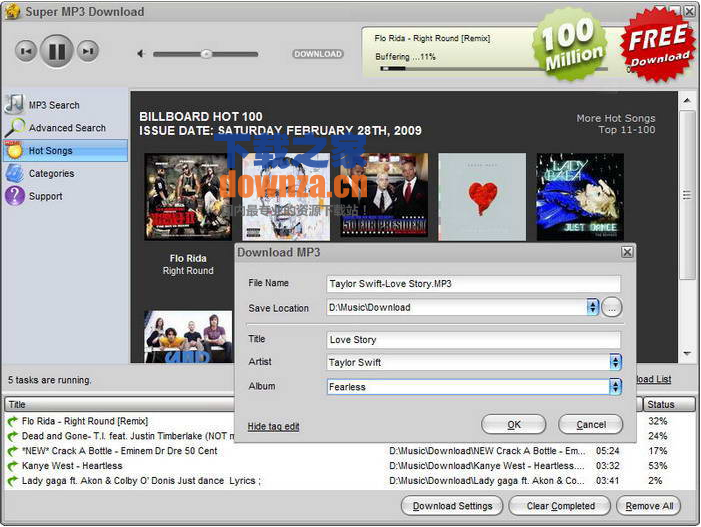Open the Save Location dropdown arrow
This screenshot has height=527, width=701.
click(x=592, y=308)
